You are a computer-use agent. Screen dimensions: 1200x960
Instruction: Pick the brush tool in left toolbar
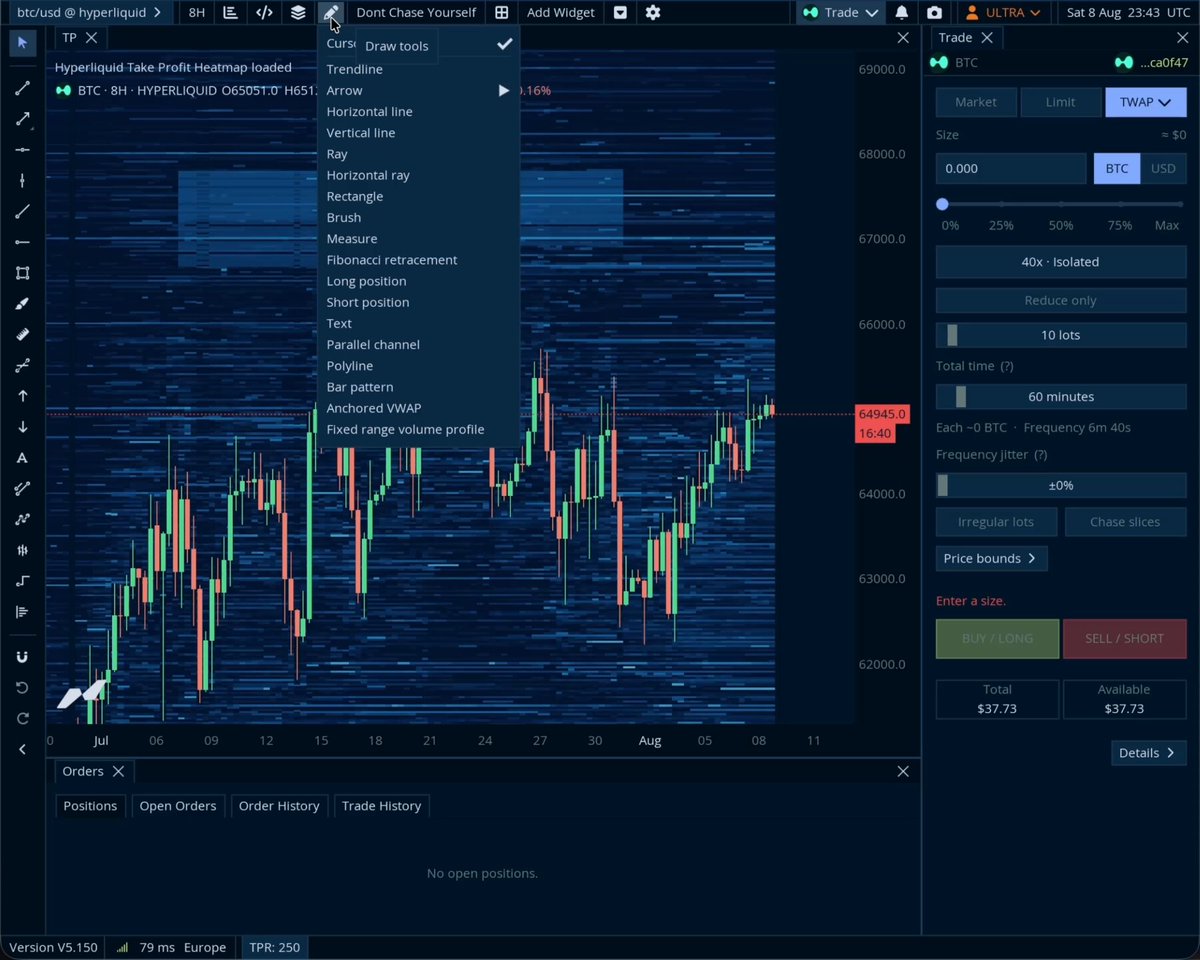pos(22,304)
